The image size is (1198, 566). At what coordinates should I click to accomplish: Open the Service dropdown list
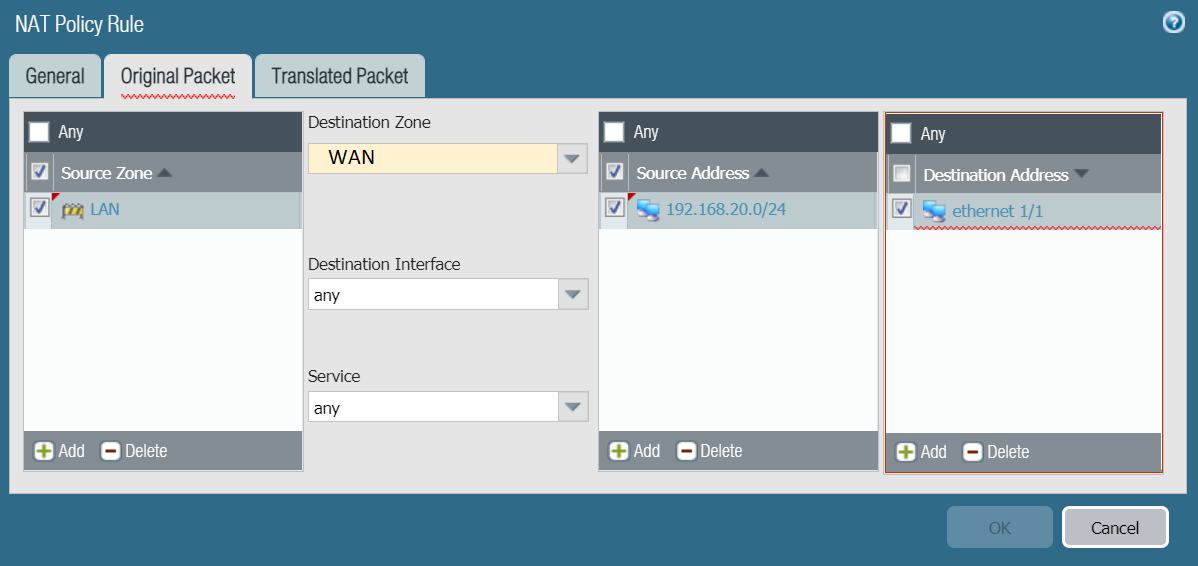tap(572, 407)
